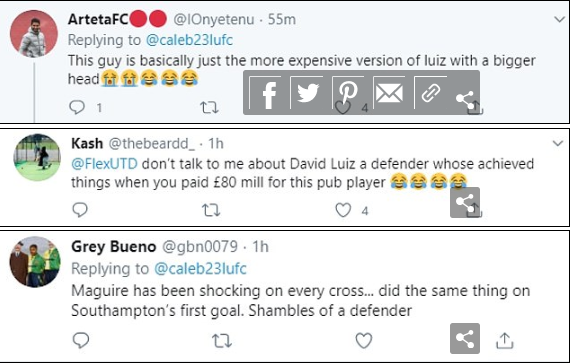573x364 pixels.
Task: Retweet Kash's tweet
Action: [211, 210]
